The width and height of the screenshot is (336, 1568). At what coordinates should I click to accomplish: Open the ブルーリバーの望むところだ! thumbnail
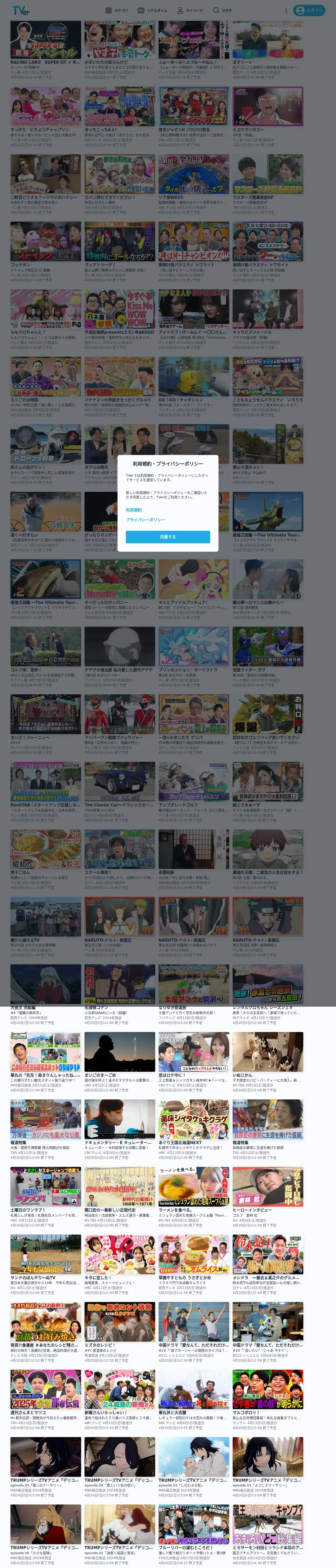click(194, 1525)
